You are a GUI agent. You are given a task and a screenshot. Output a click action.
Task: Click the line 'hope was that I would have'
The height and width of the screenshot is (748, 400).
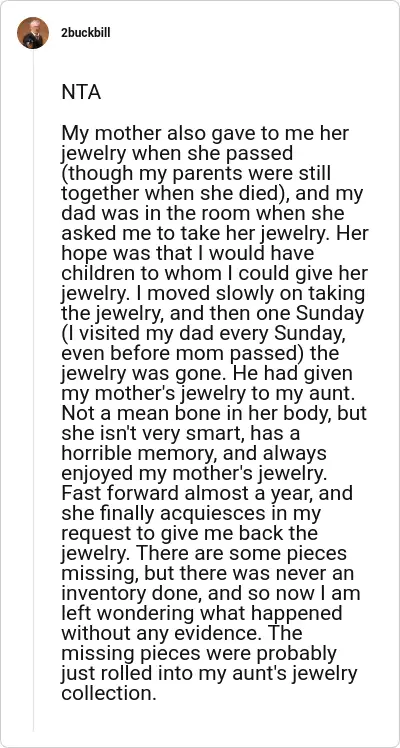click(187, 253)
